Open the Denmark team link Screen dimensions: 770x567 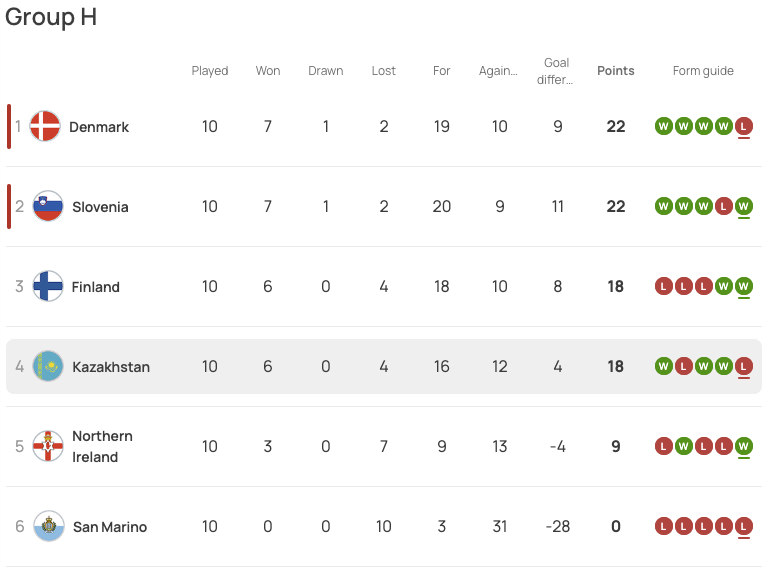click(x=99, y=127)
